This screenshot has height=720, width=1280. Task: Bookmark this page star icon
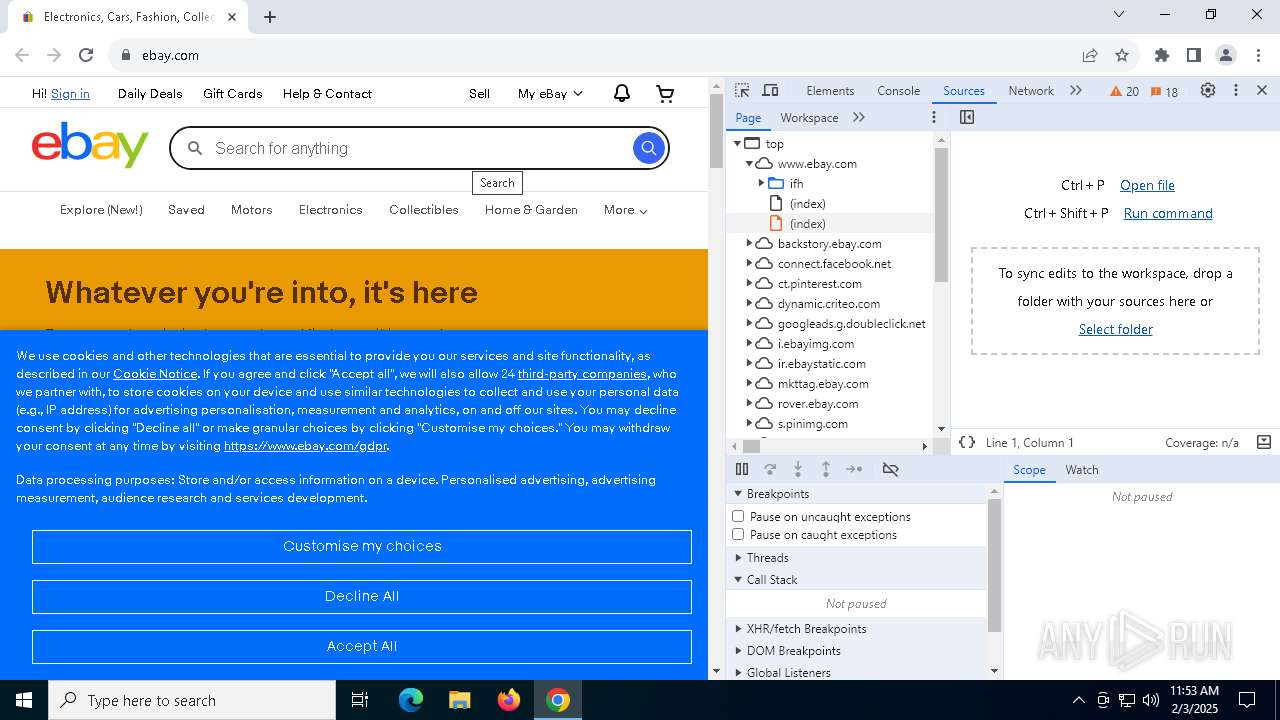[x=1122, y=55]
